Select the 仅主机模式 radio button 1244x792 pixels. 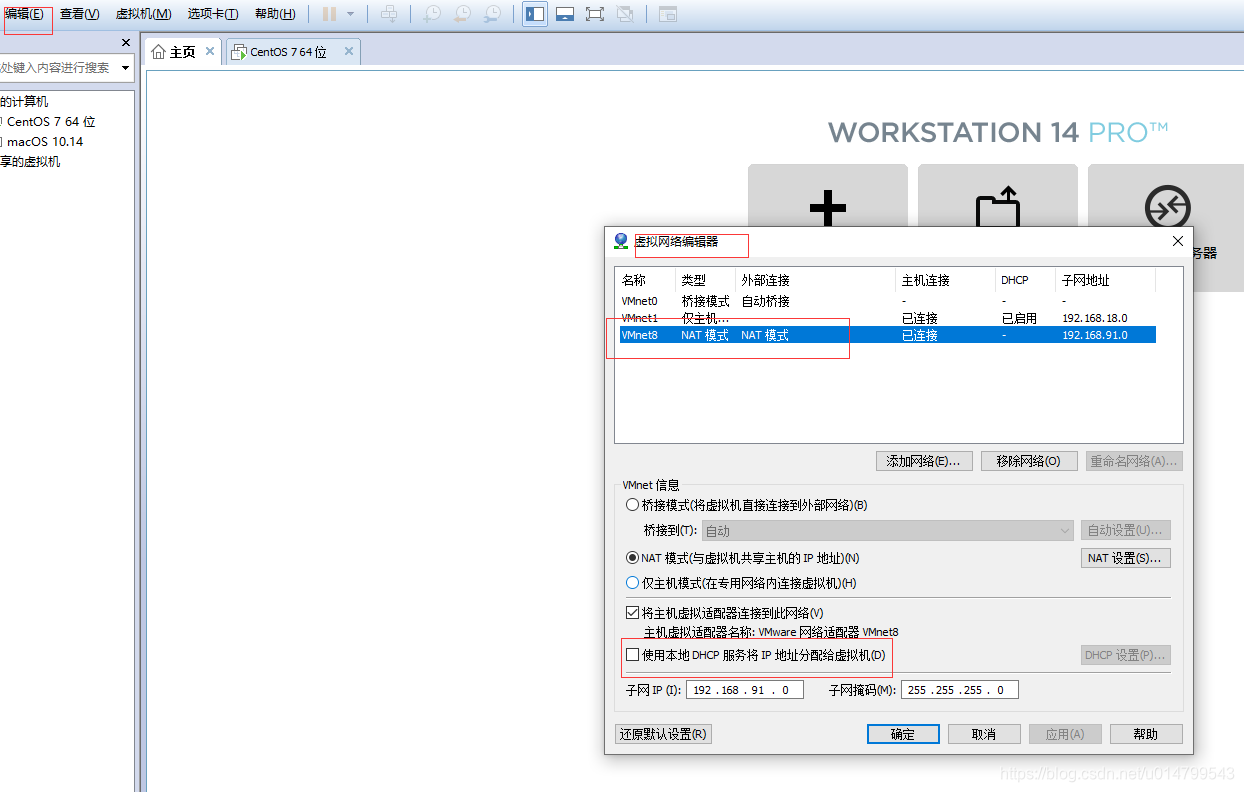tap(632, 583)
